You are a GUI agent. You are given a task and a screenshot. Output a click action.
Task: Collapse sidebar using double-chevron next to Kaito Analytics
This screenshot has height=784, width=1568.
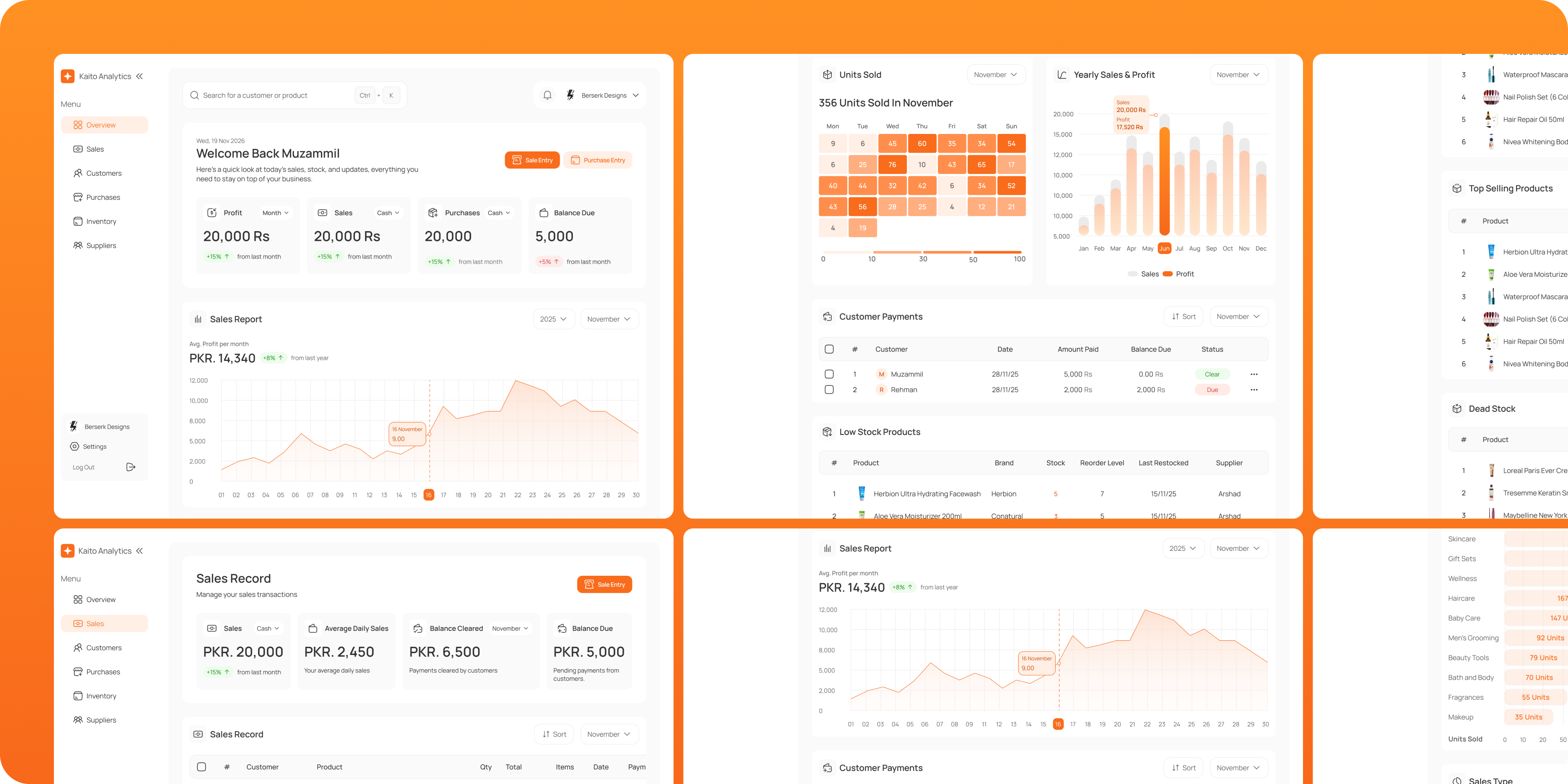pos(139,76)
